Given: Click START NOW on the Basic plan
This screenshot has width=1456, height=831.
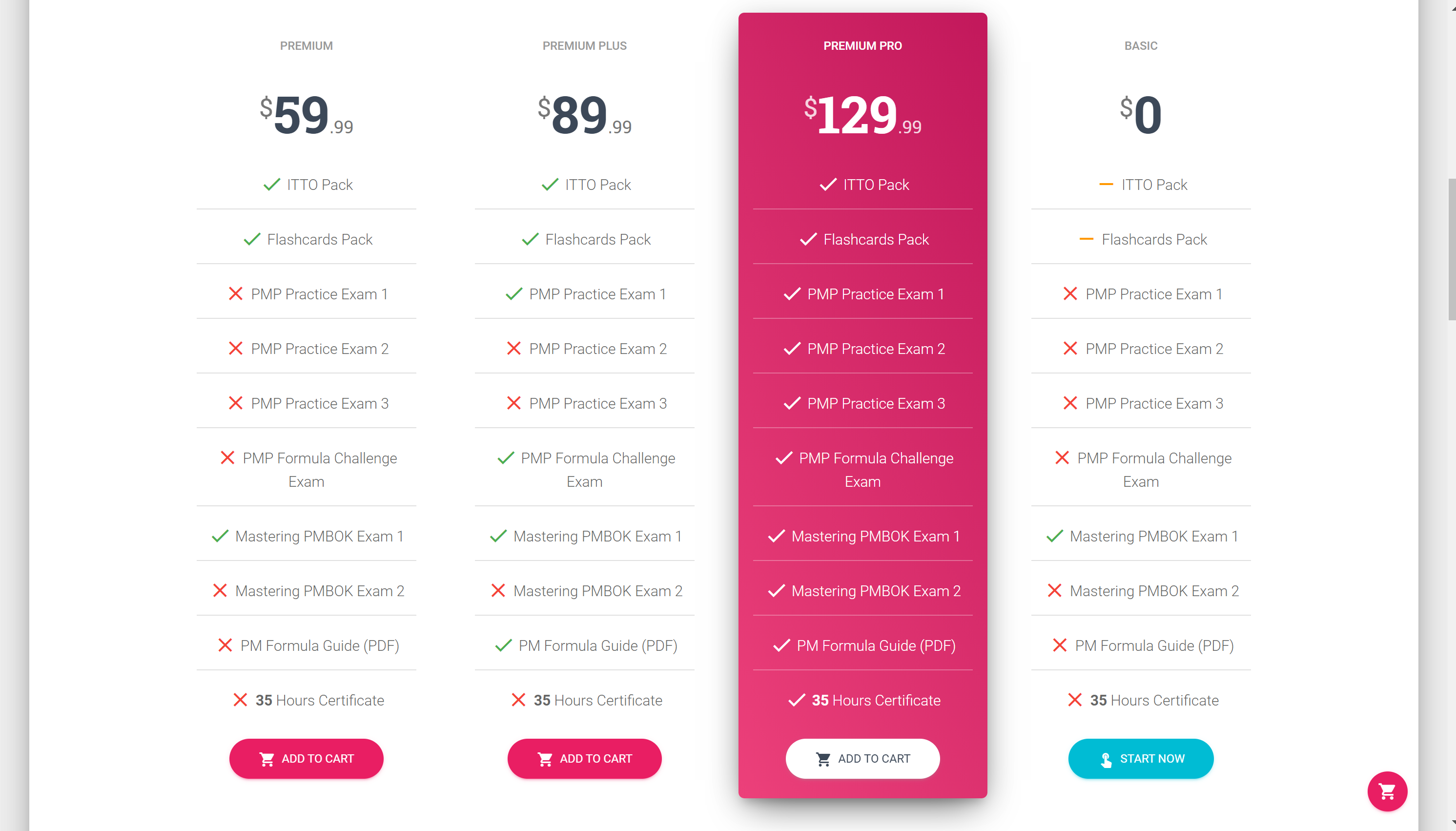Looking at the screenshot, I should (x=1142, y=758).
